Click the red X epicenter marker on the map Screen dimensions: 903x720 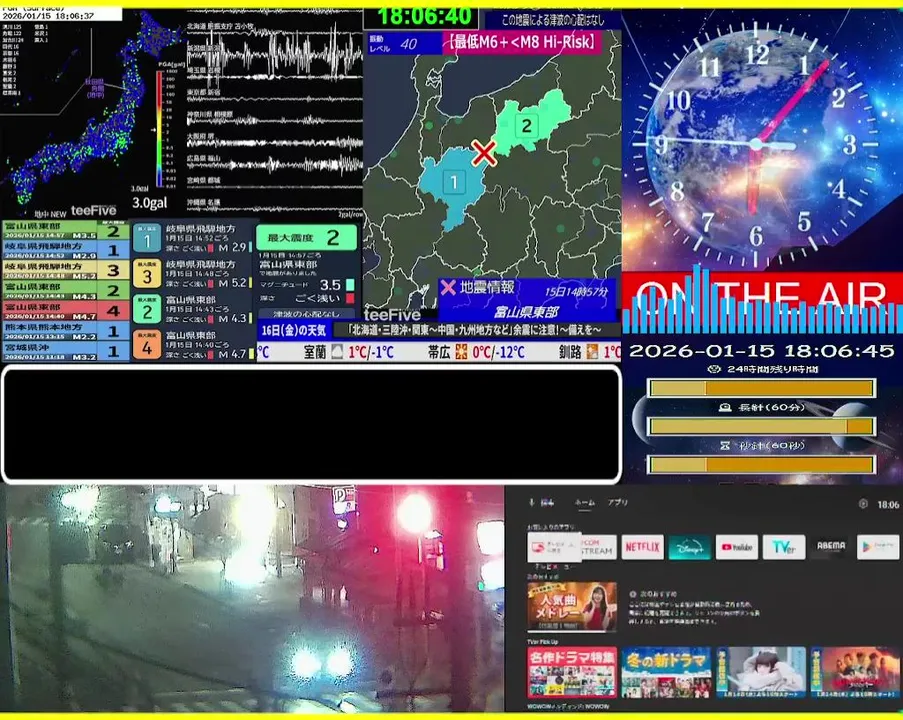click(x=484, y=153)
